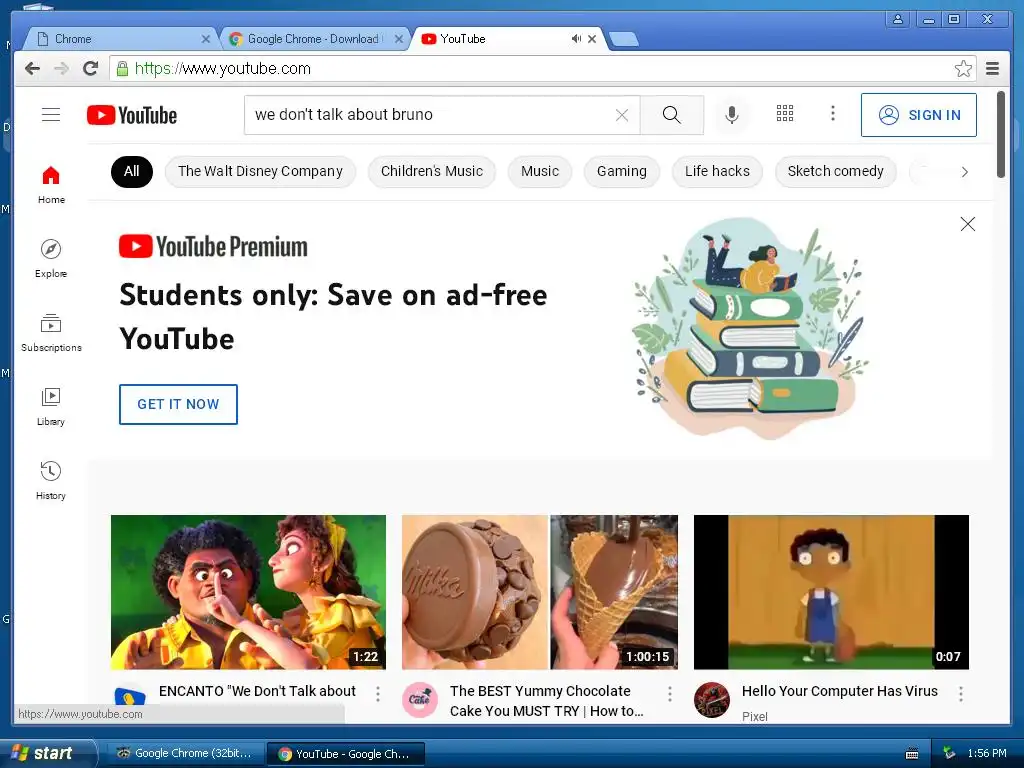Click the taskbar clock 1:56 PM
The image size is (1024, 768).
pyautogui.click(x=987, y=754)
